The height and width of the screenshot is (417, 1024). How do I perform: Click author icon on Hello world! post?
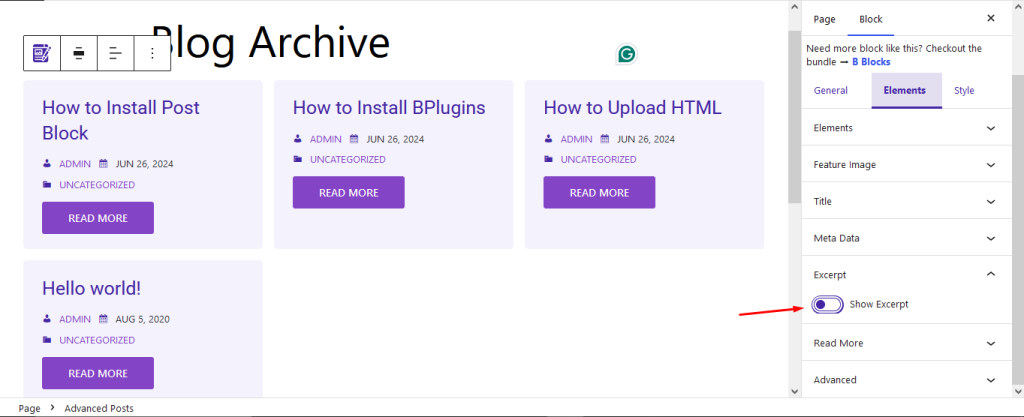coord(47,320)
